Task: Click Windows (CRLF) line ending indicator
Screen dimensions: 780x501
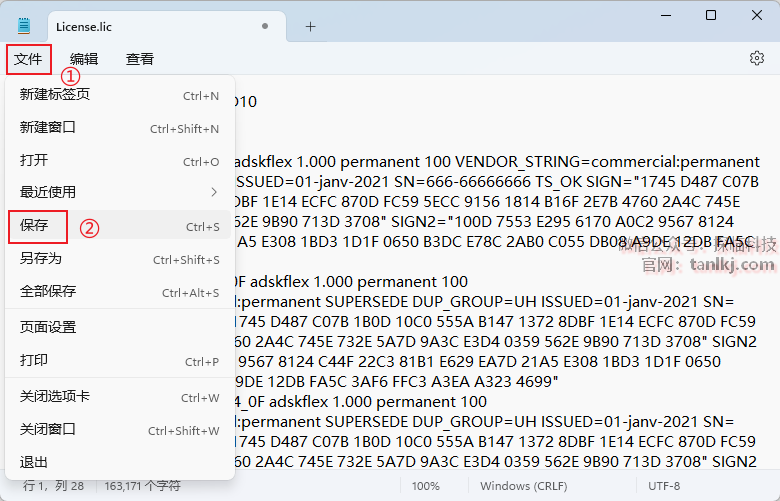Action: tap(523, 486)
